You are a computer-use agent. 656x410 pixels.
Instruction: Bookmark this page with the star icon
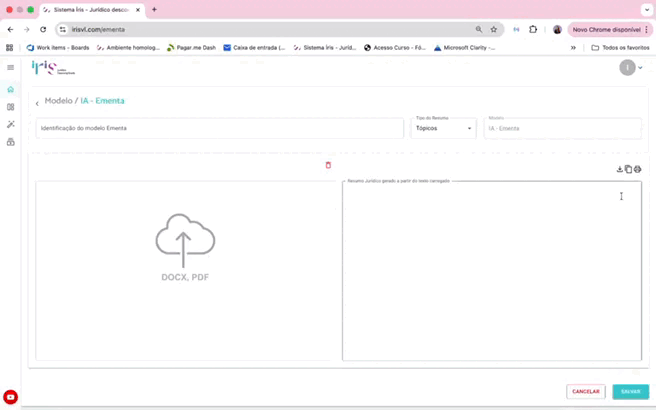pyautogui.click(x=493, y=30)
